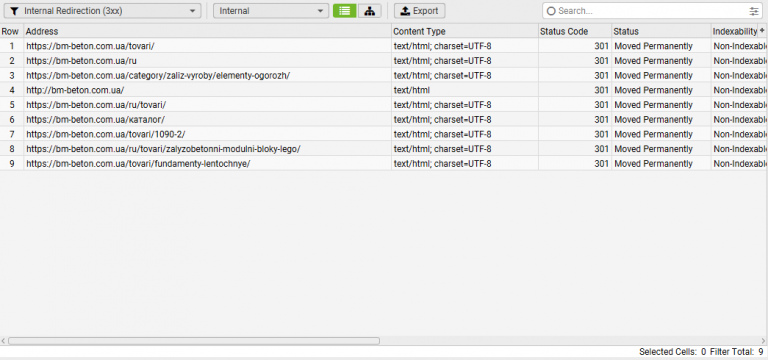Viewport: 768px width, 360px height.
Task: Select the zalyzobetonni-modulni-bloky-lego URL
Action: coord(163,149)
